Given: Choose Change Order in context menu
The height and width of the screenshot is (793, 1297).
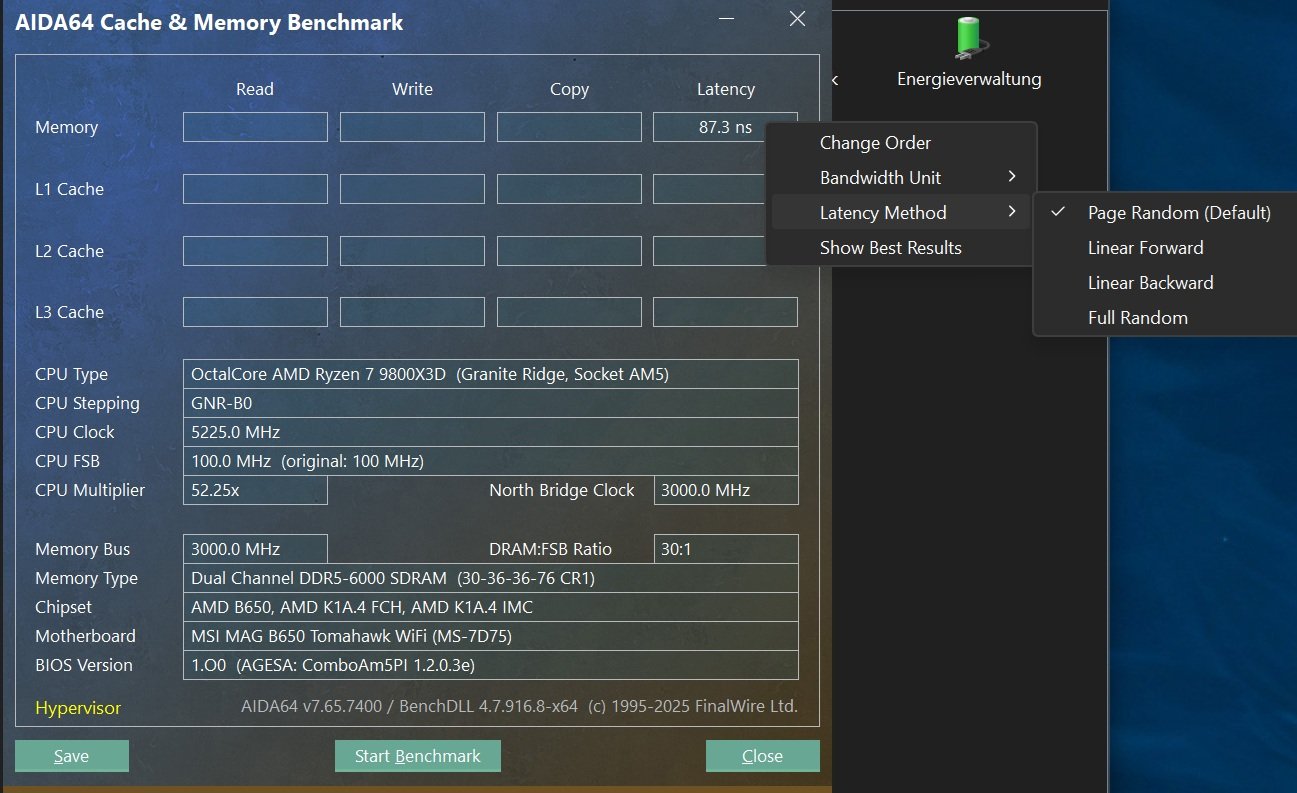Looking at the screenshot, I should (x=900, y=143).
